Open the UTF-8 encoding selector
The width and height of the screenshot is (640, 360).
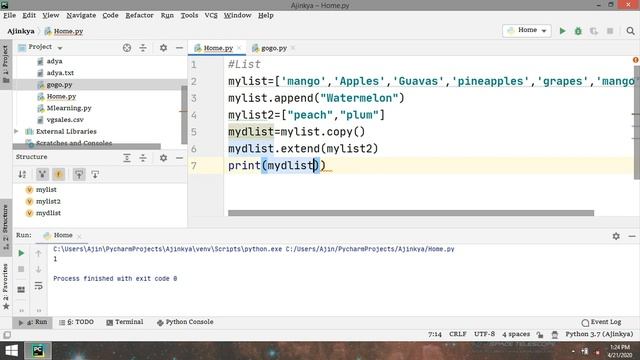click(x=484, y=334)
